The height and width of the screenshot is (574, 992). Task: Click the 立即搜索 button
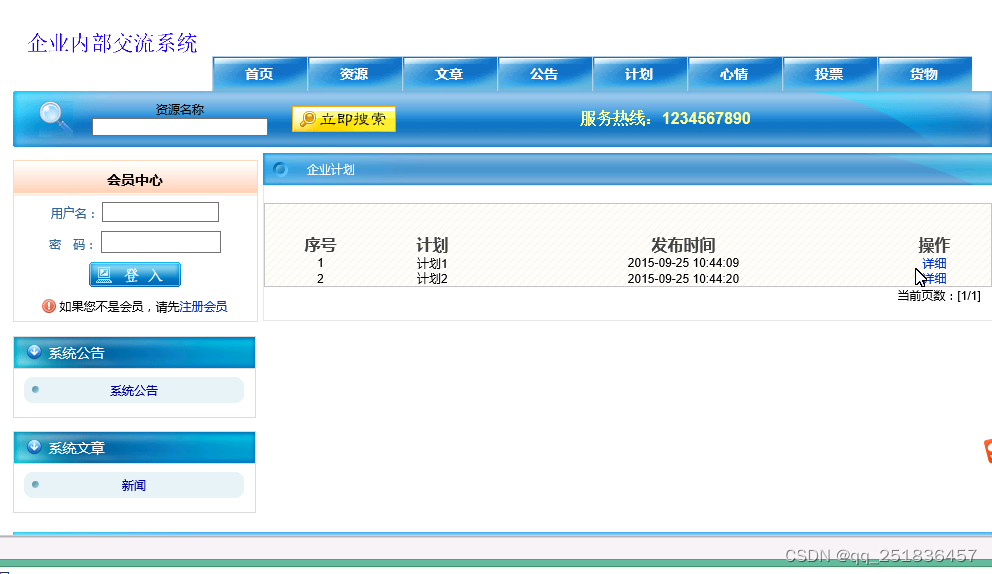coord(344,119)
